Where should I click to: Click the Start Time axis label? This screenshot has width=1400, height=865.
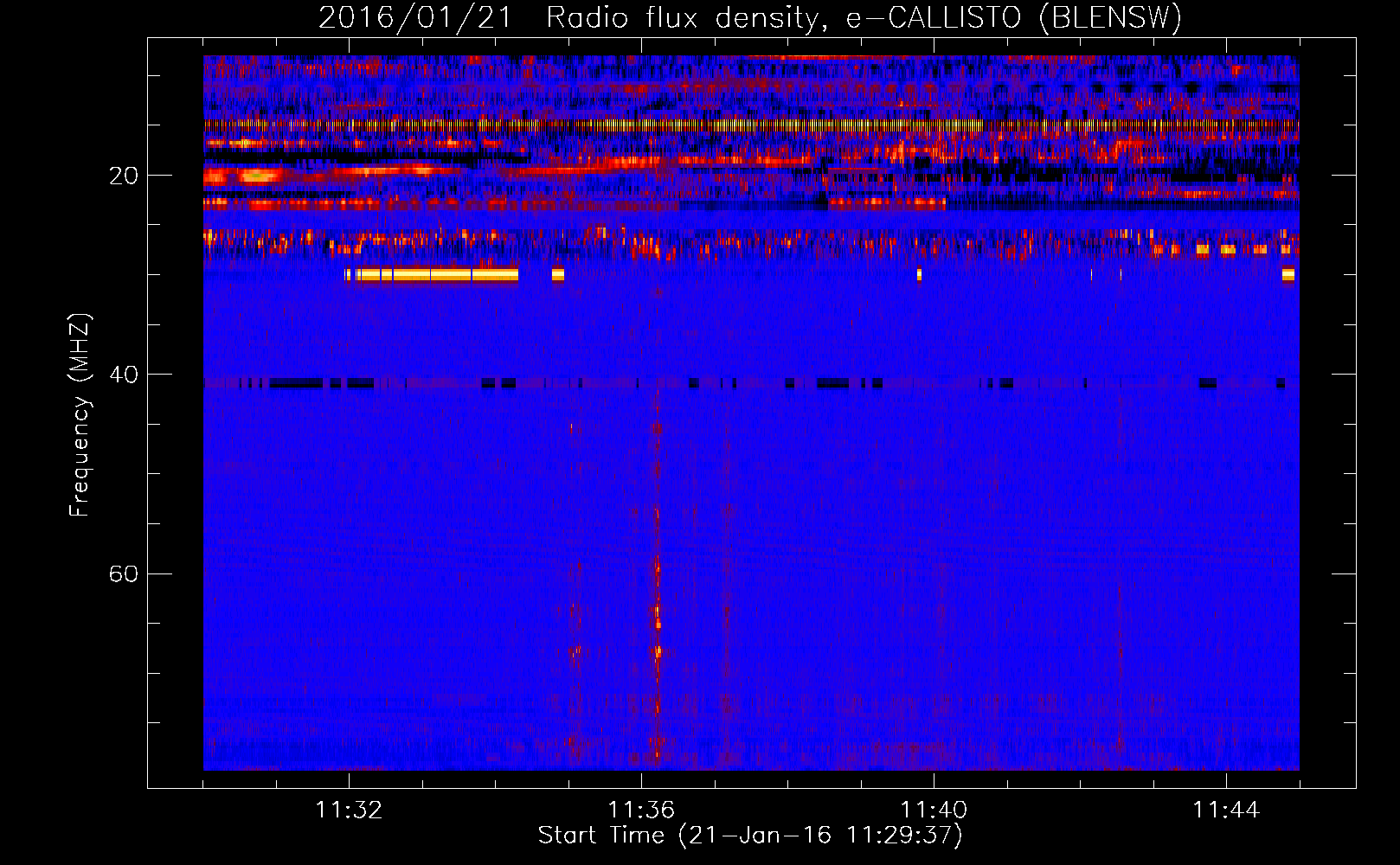pyautogui.click(x=749, y=836)
